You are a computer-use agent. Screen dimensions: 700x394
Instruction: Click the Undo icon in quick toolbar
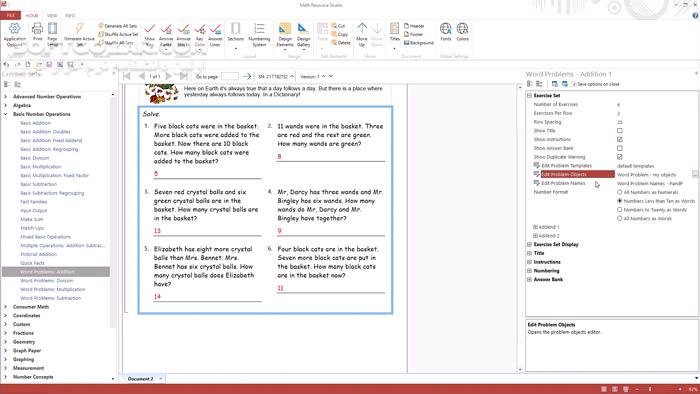[6, 65]
